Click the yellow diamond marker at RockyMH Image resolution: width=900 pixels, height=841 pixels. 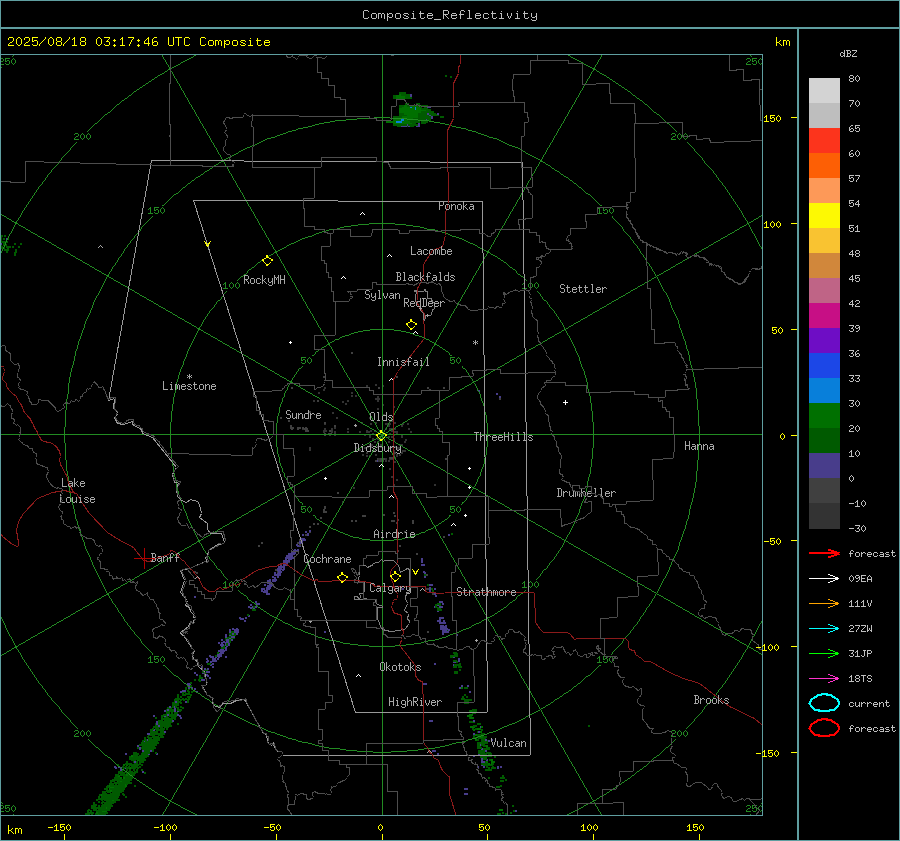tap(267, 261)
